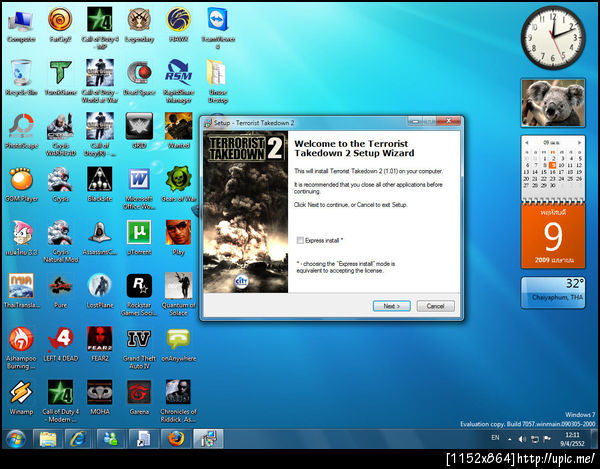Open the Crysis WARHEAD shortcut

point(60,135)
